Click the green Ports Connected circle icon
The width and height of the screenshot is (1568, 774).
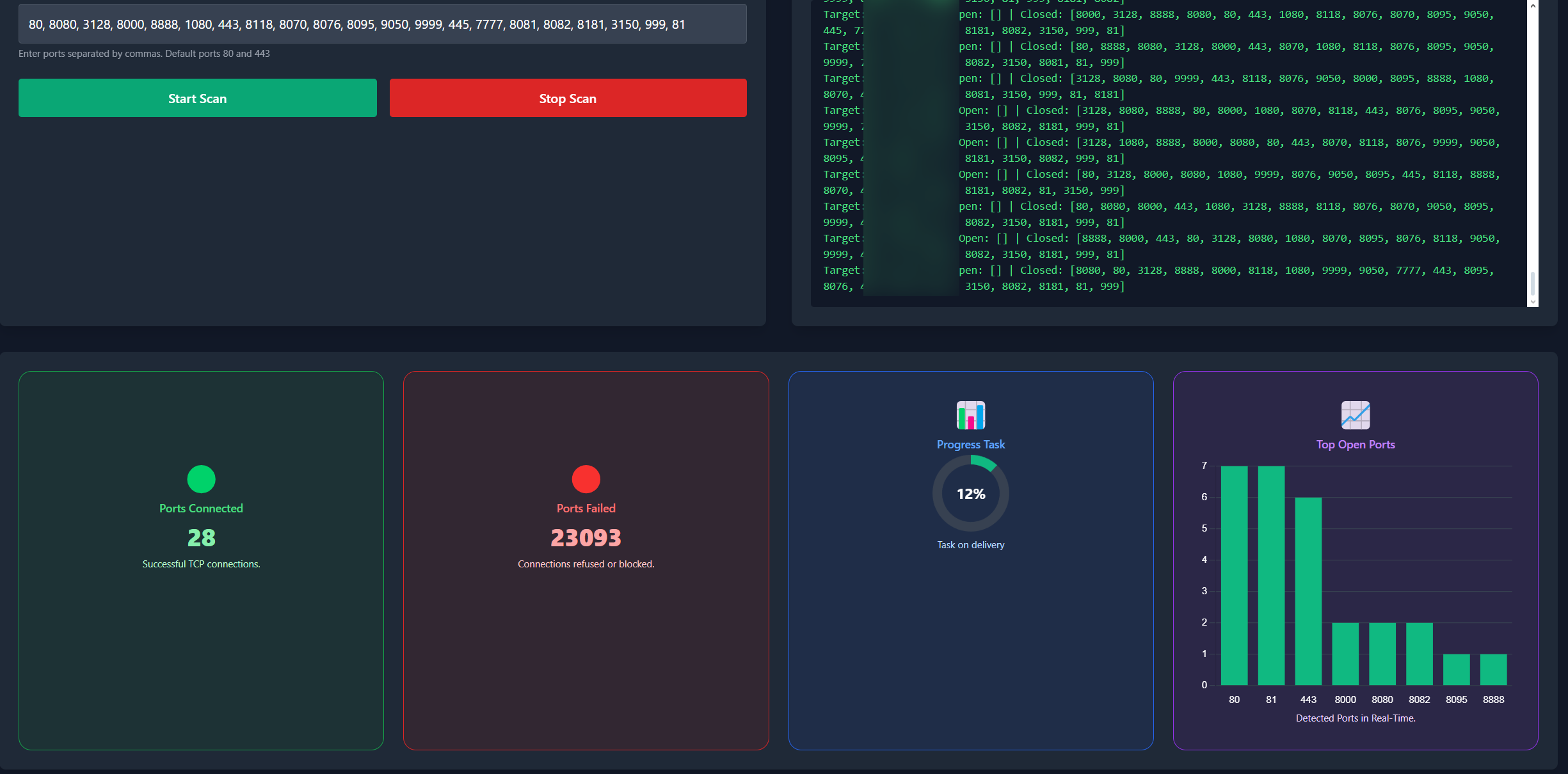point(201,479)
